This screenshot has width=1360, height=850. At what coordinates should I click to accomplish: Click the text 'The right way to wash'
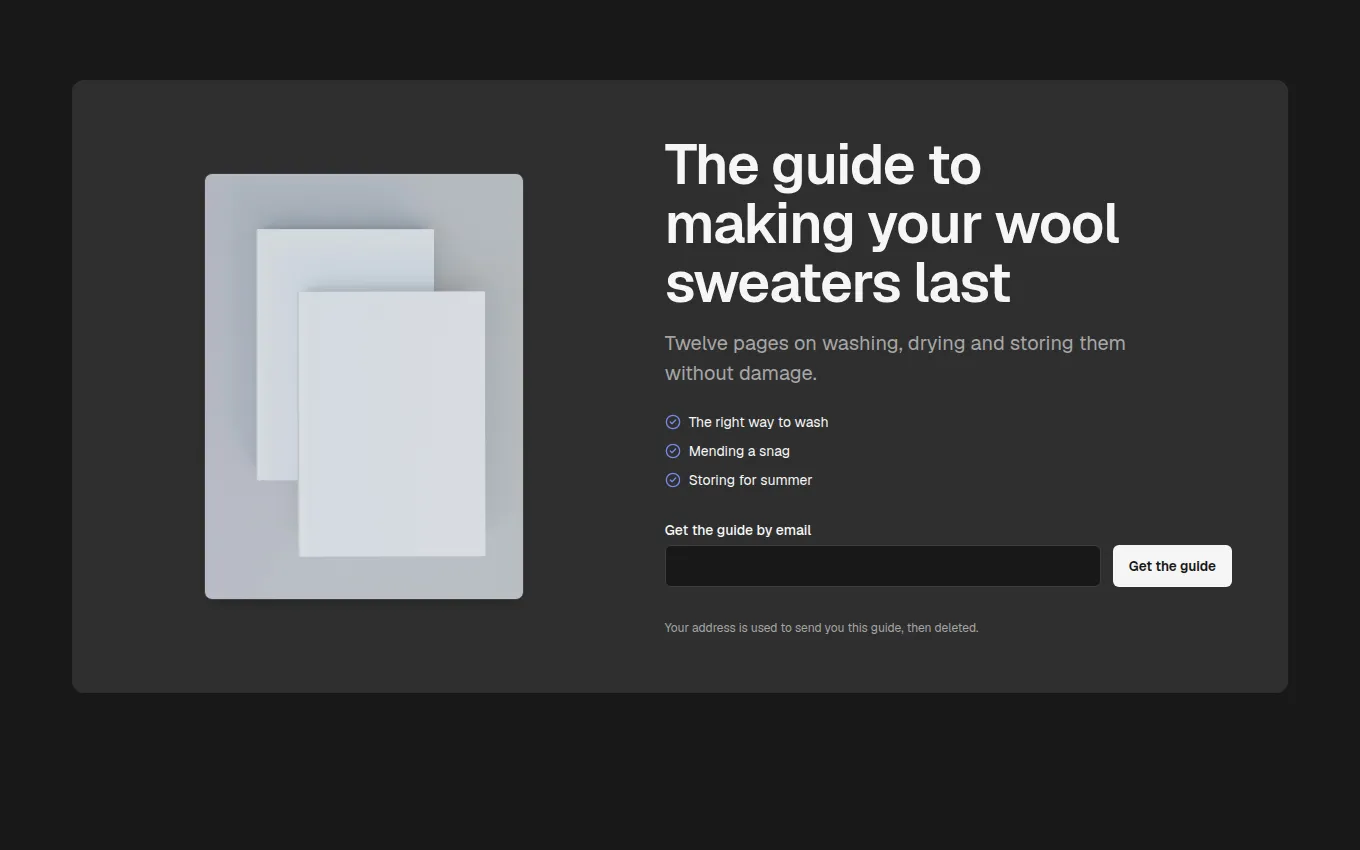pos(758,422)
